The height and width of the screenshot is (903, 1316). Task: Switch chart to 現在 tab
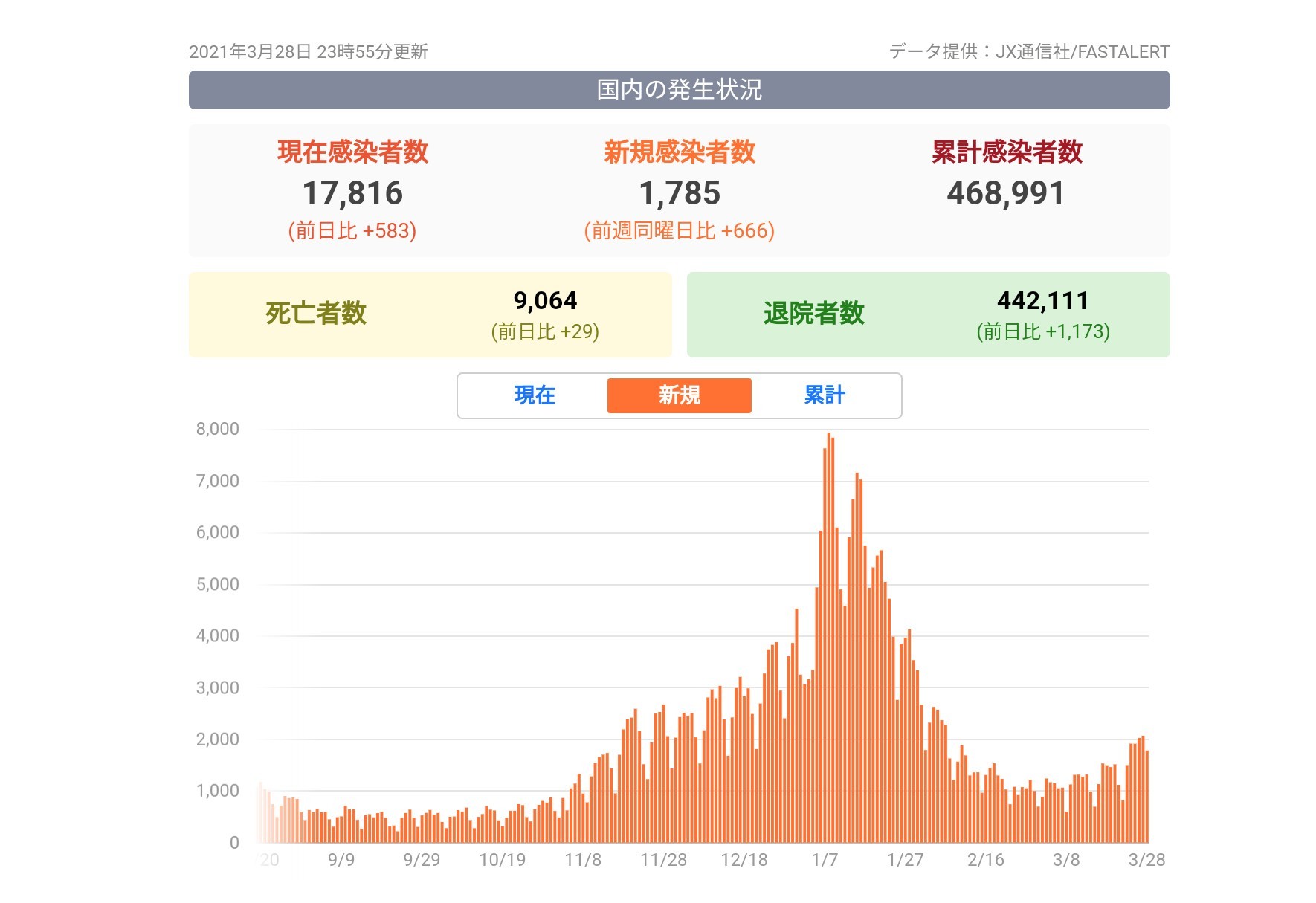[535, 395]
